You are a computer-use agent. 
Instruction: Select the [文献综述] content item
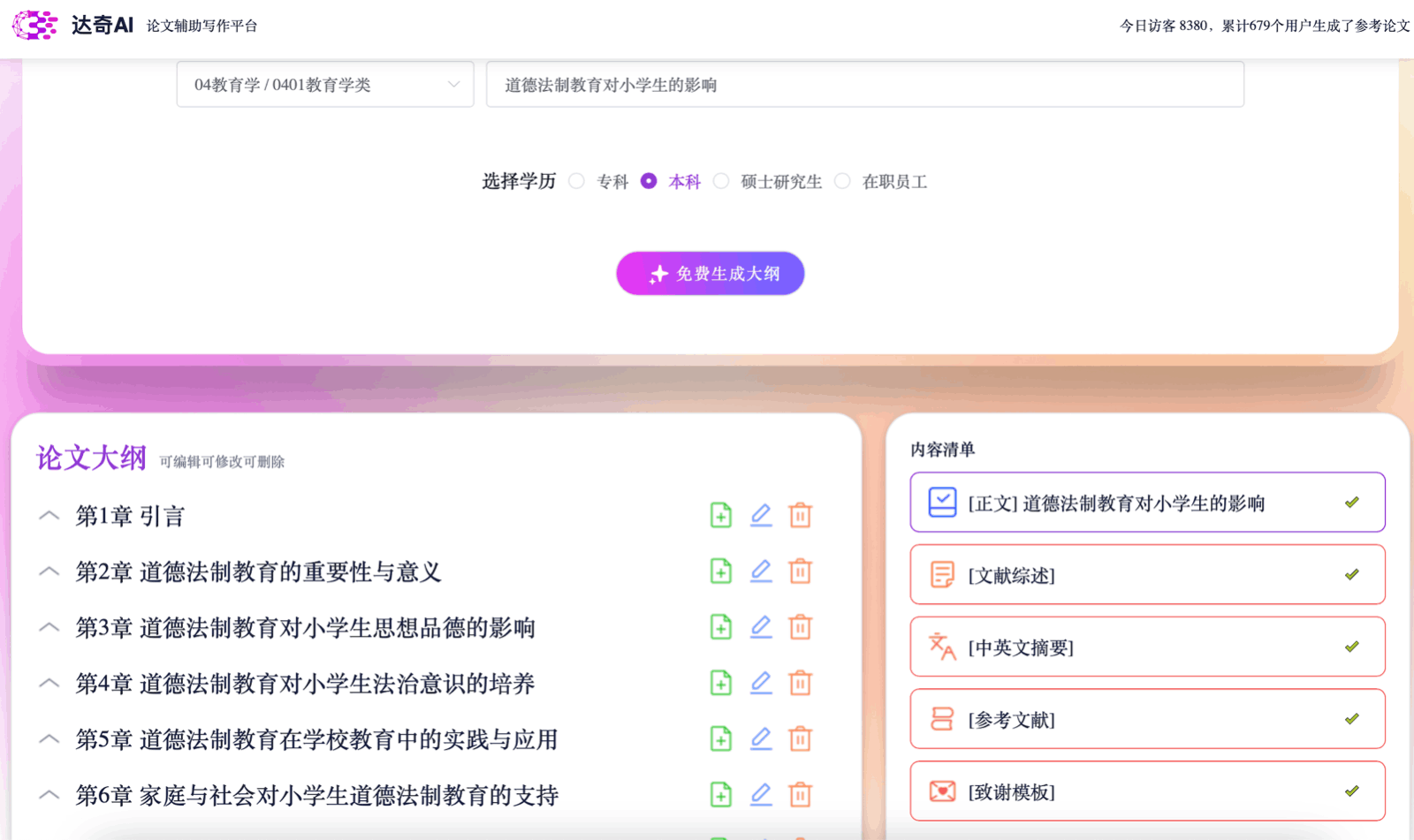[x=1146, y=575]
